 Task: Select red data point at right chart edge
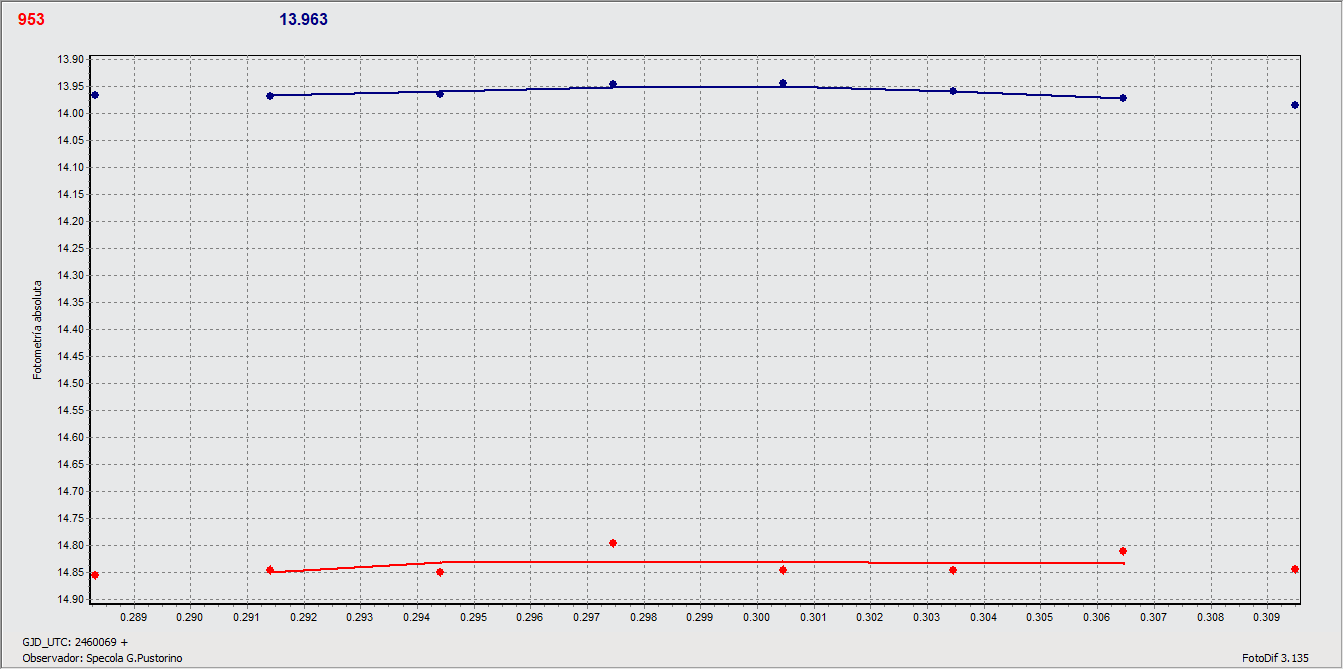(1295, 569)
